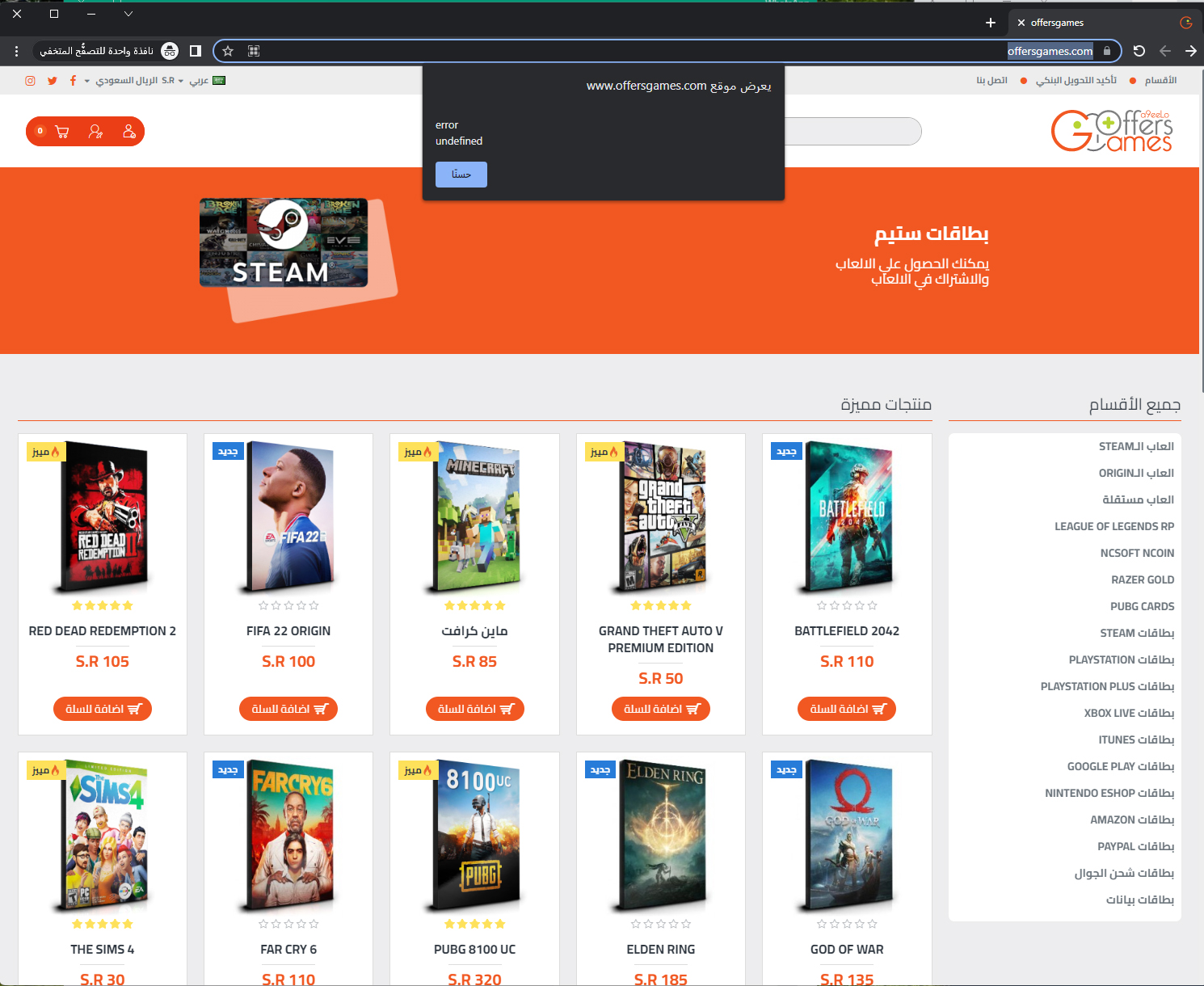Open the الأقسام top menu item
1204x986 pixels.
(x=1160, y=81)
